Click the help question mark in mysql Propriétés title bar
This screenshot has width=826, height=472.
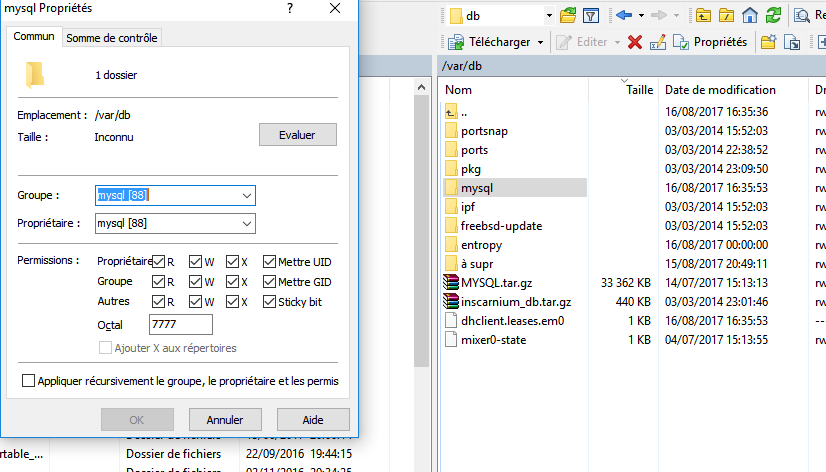pyautogui.click(x=290, y=8)
